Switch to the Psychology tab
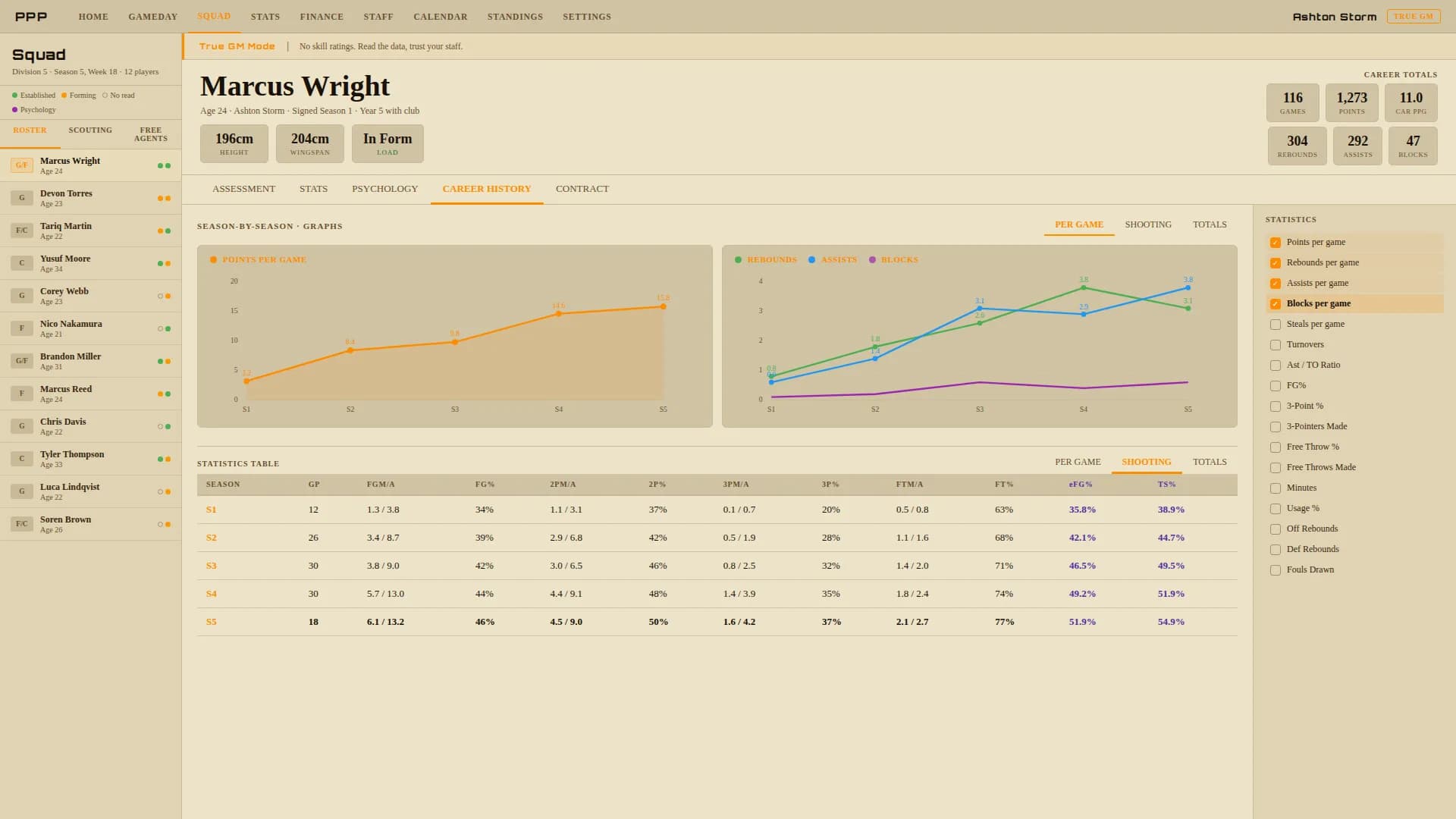The image size is (1456, 819). coord(384,189)
